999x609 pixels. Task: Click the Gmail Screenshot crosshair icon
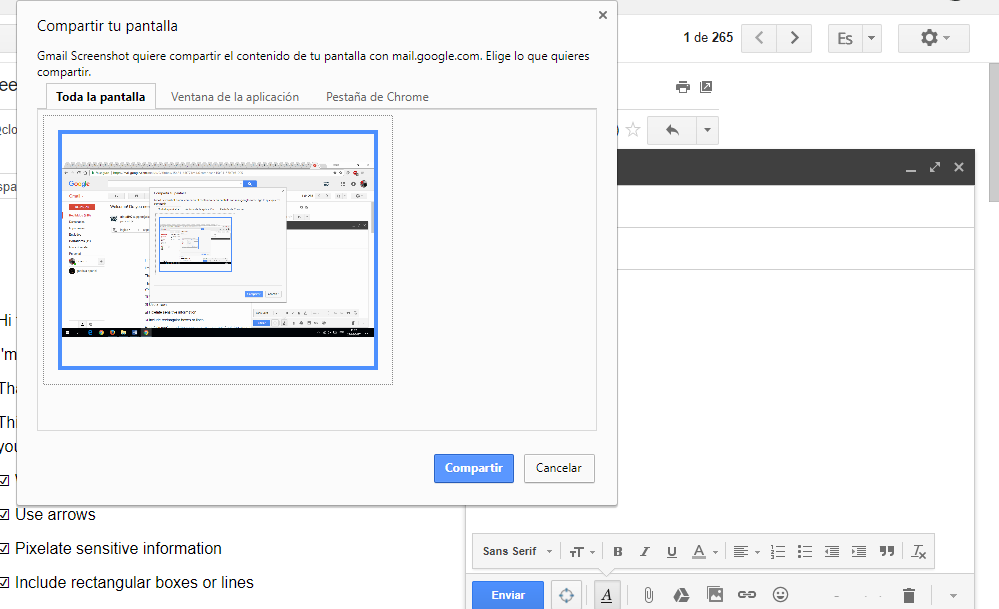point(566,595)
